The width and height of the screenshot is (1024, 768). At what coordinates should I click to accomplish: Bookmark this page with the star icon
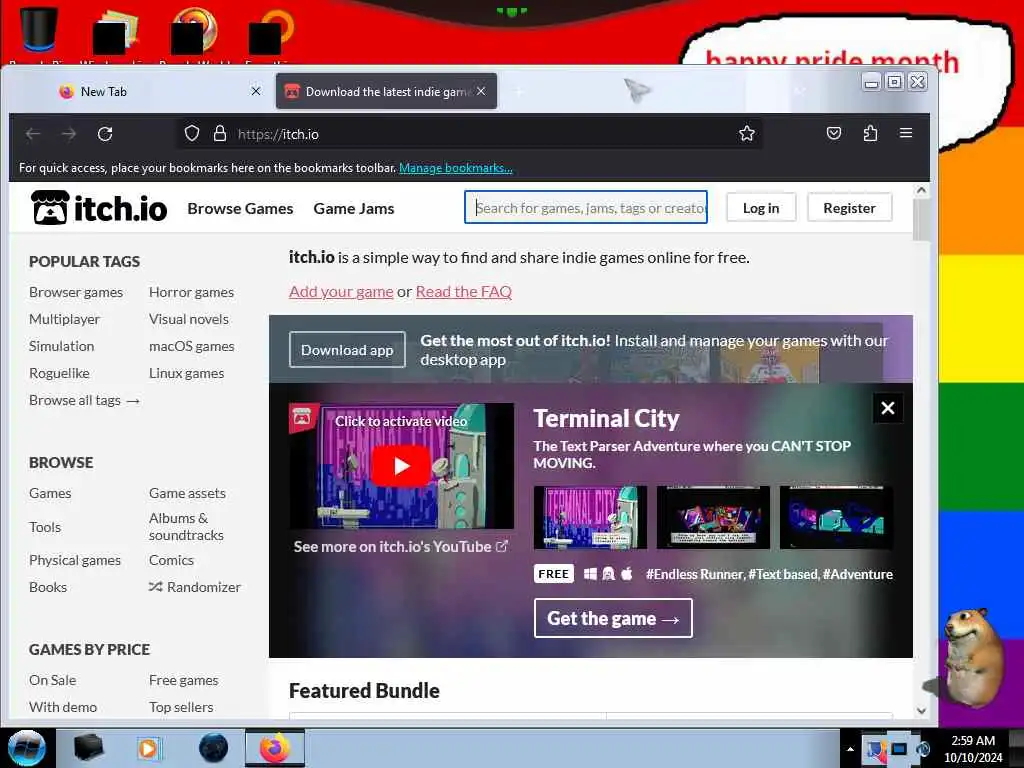coord(747,134)
